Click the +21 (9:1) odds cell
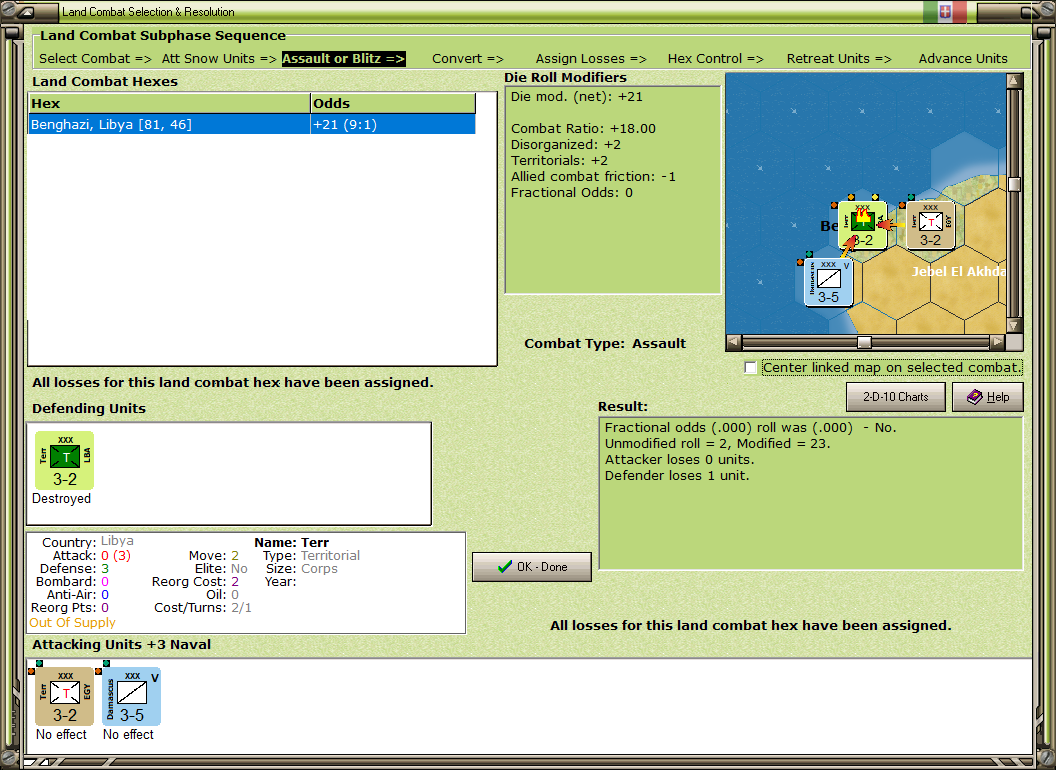Image resolution: width=1056 pixels, height=770 pixels. click(x=393, y=124)
